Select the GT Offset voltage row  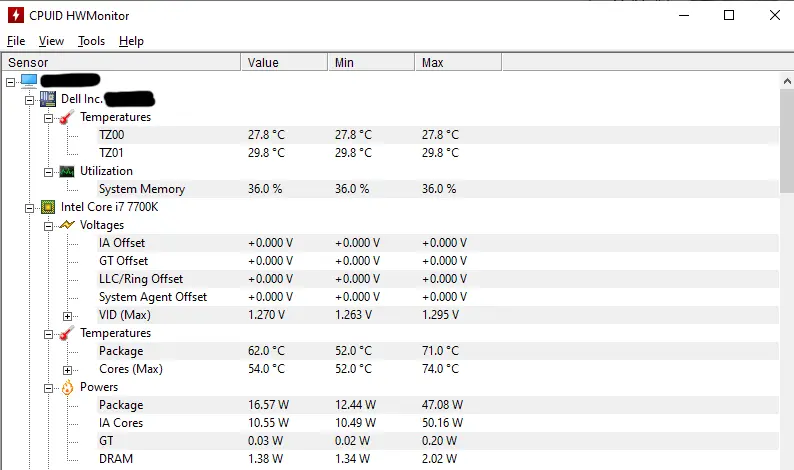pos(438,261)
